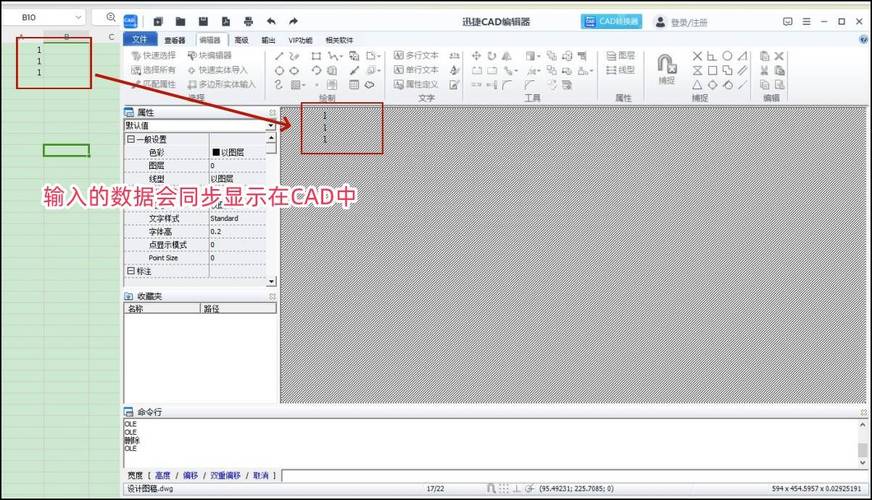The image size is (872, 500).
Task: Switch to the 高级 advanced tab
Action: pyautogui.click(x=241, y=40)
